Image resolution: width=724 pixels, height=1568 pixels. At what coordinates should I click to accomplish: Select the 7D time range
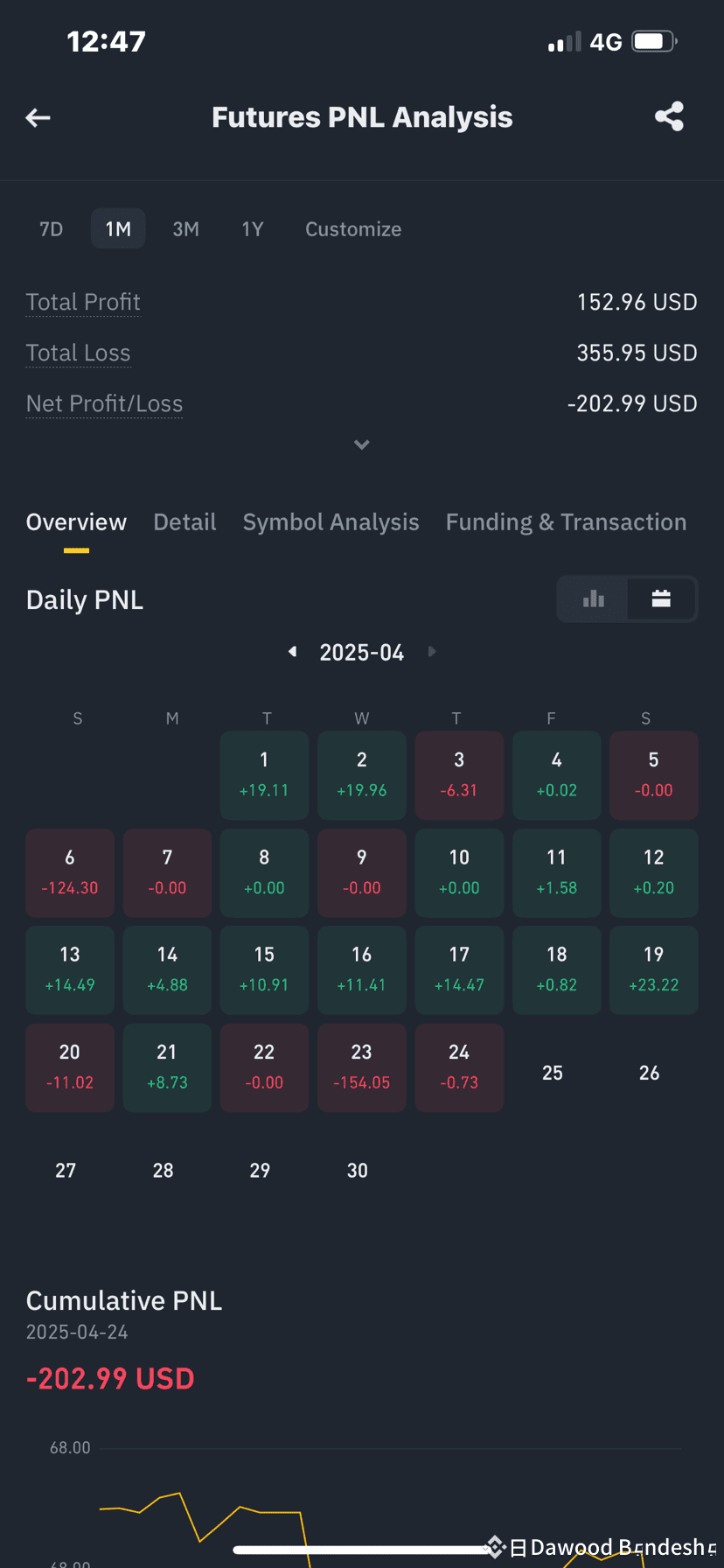(x=52, y=229)
